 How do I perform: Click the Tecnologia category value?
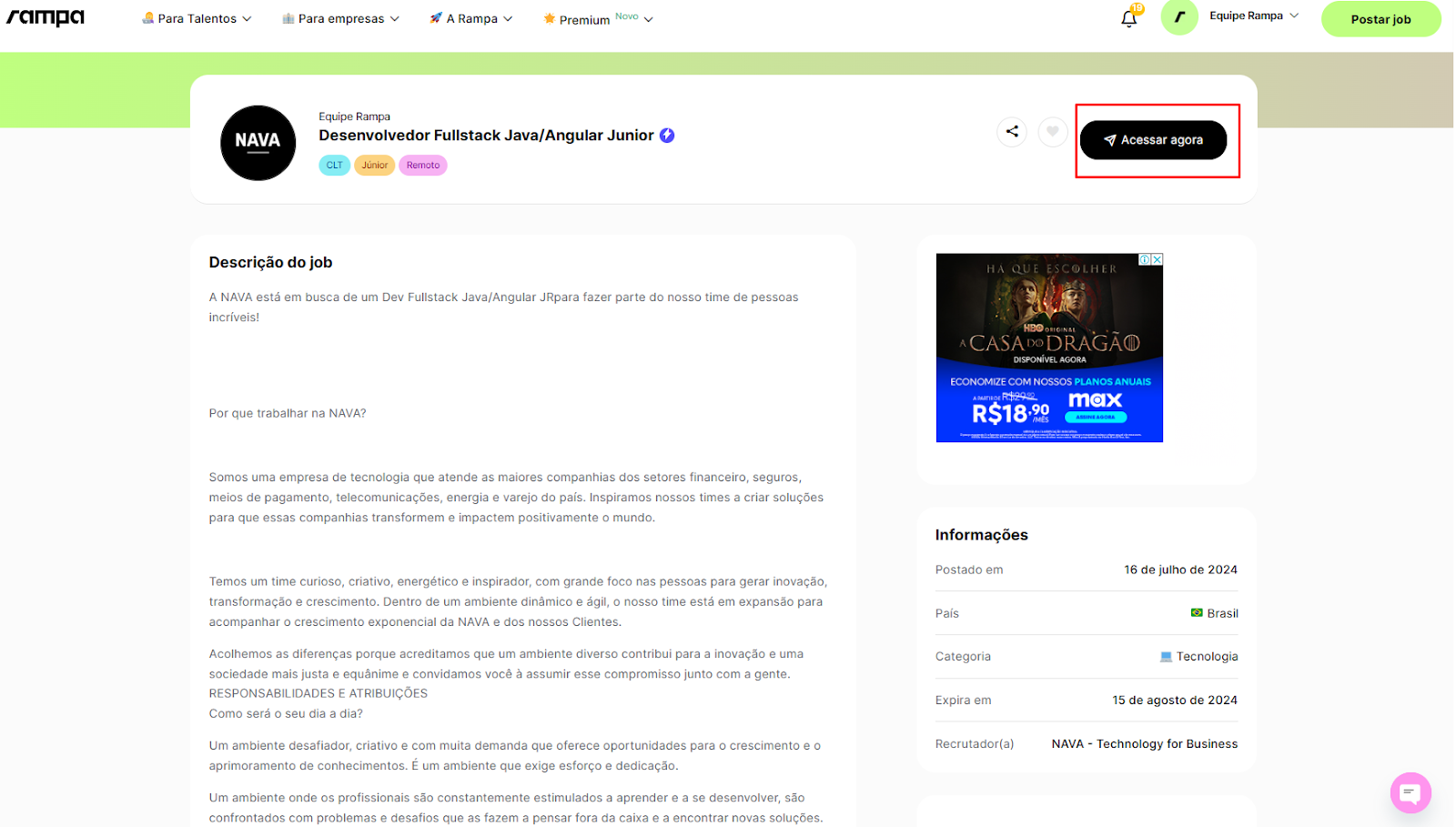click(x=1207, y=657)
